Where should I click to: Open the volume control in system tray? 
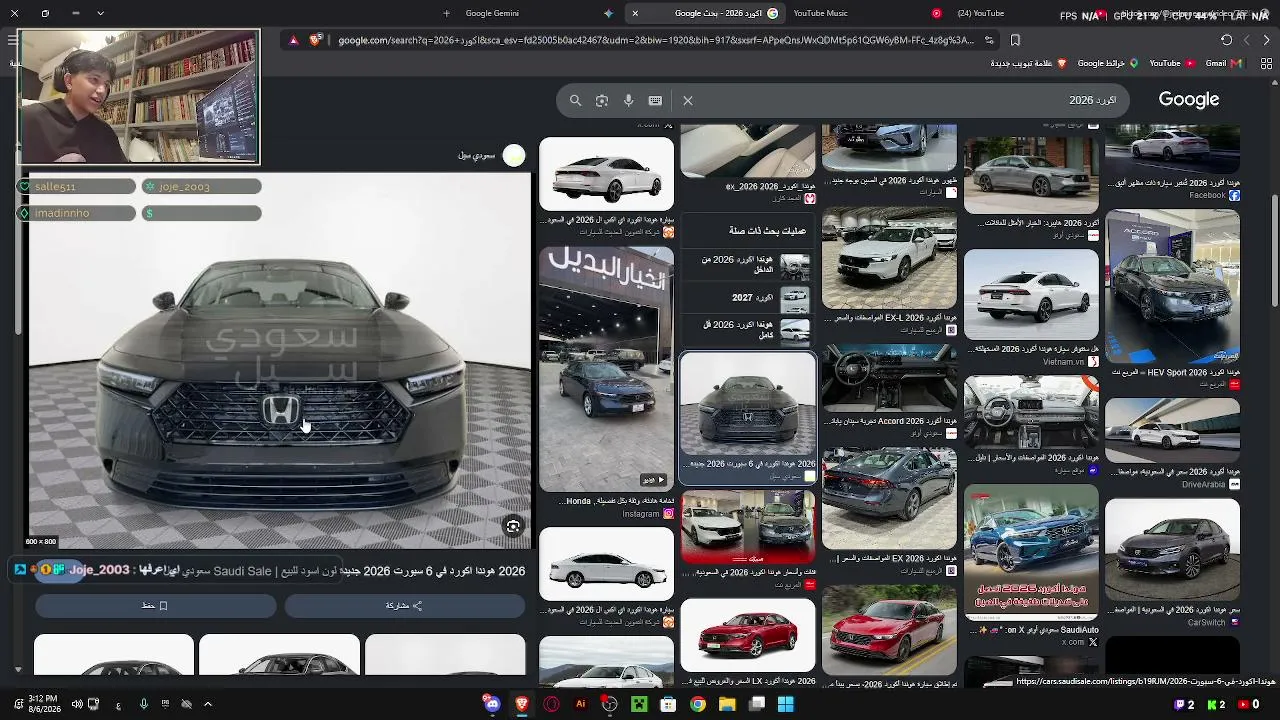coord(77,704)
